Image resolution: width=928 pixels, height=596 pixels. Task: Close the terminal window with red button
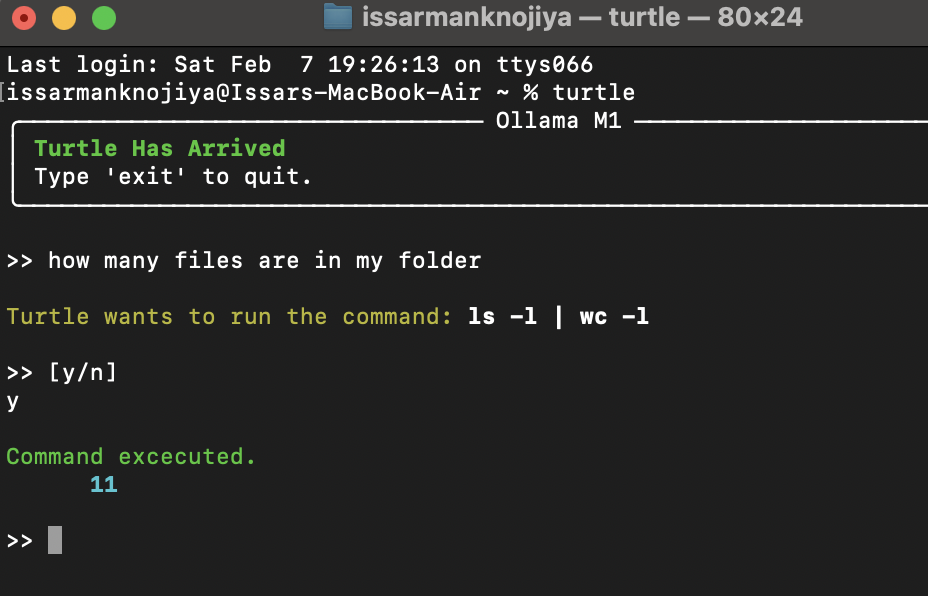tap(24, 18)
